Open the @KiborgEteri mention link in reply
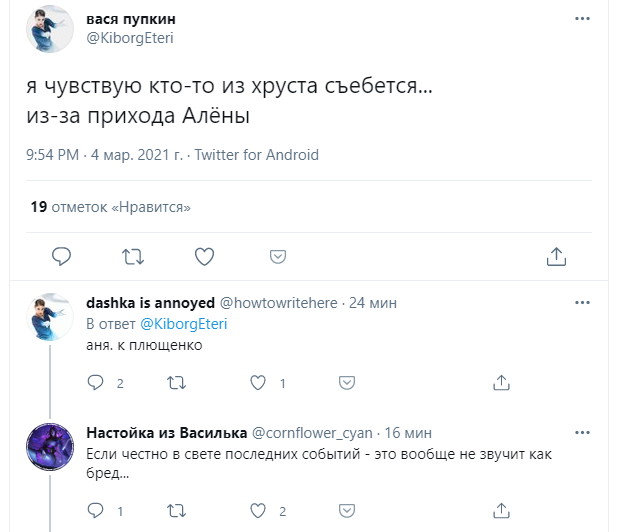Image resolution: width=621 pixels, height=532 pixels. tap(185, 324)
